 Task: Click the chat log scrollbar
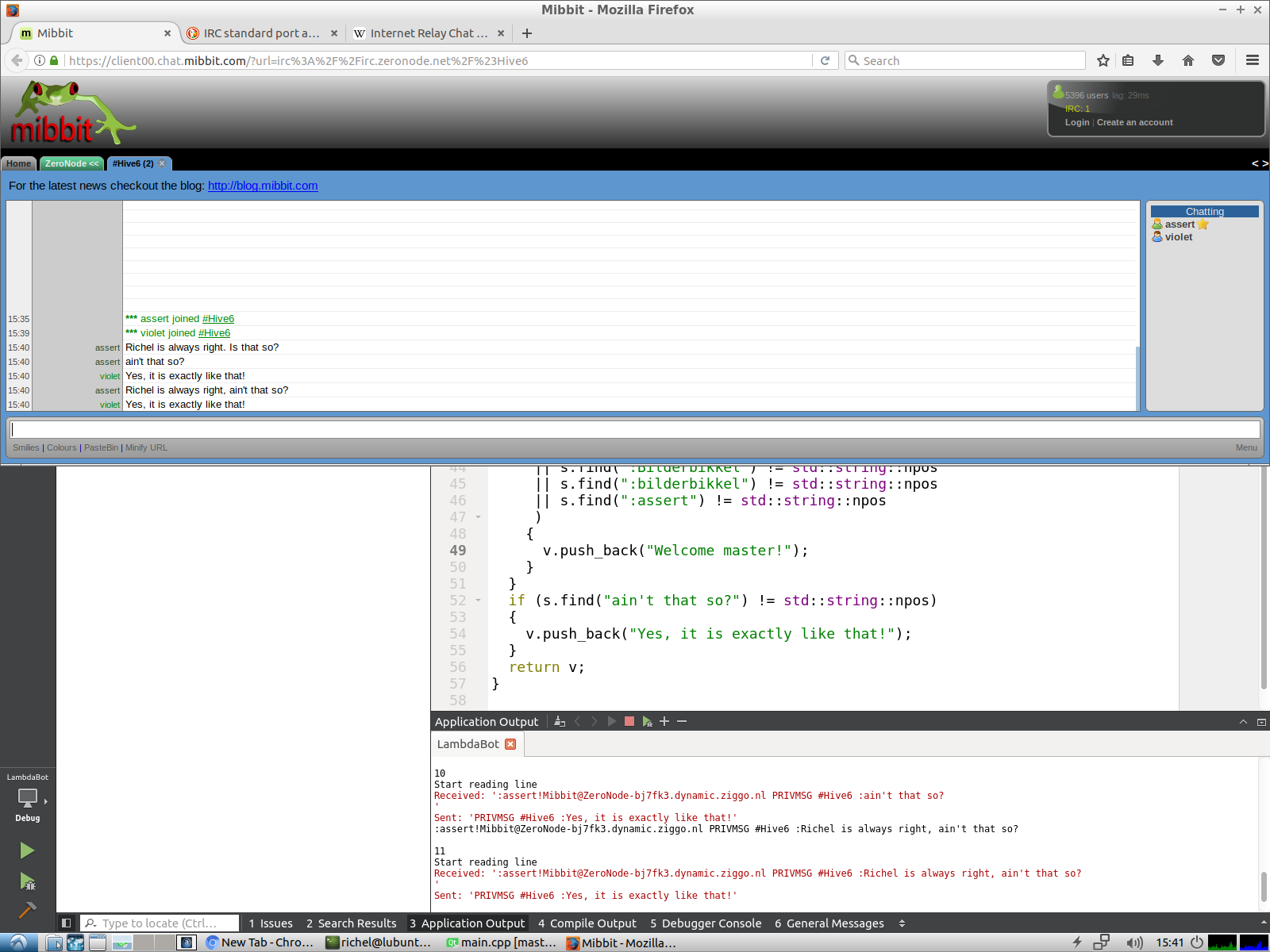[x=1137, y=378]
